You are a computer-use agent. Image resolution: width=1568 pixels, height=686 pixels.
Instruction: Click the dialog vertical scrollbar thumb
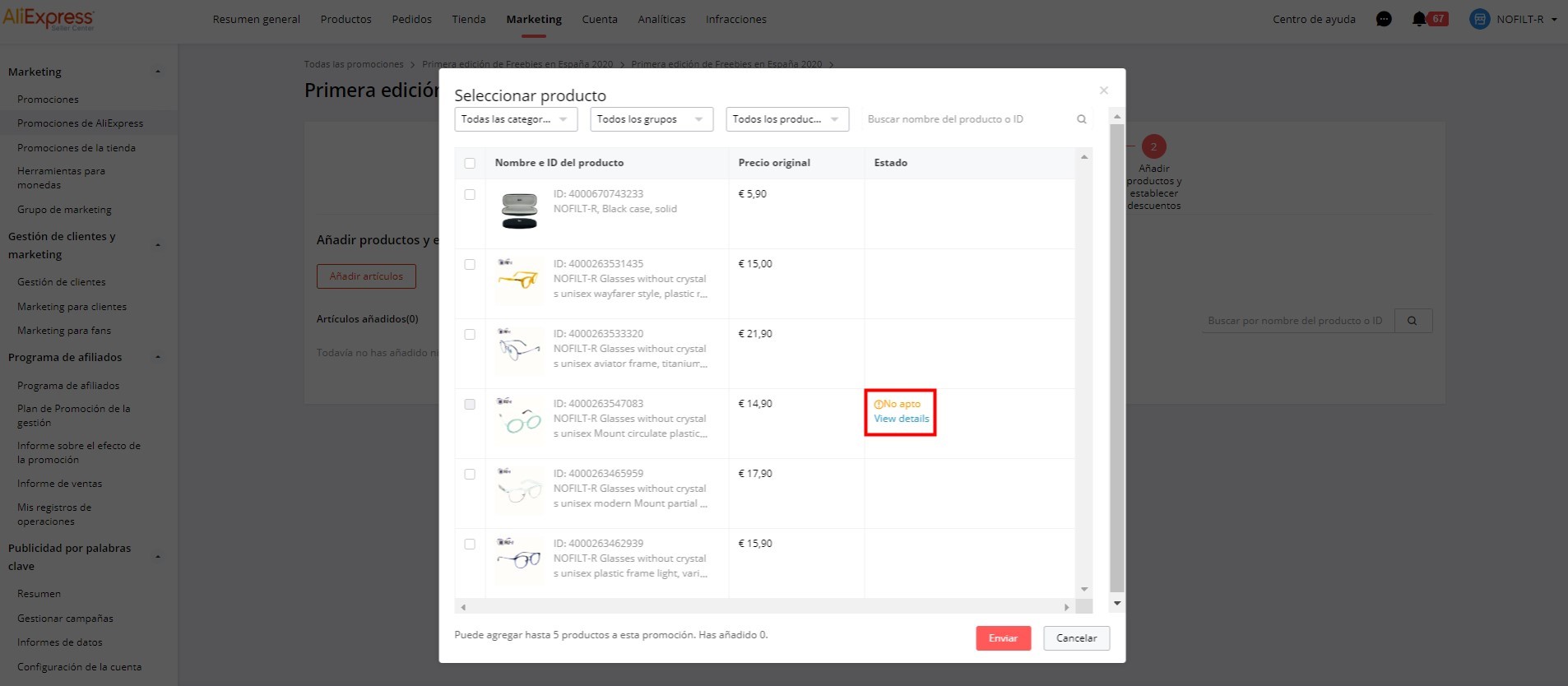point(1116,358)
